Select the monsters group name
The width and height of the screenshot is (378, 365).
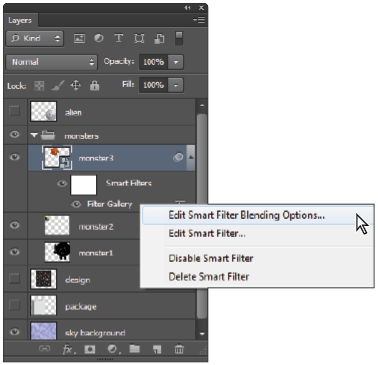pos(82,136)
